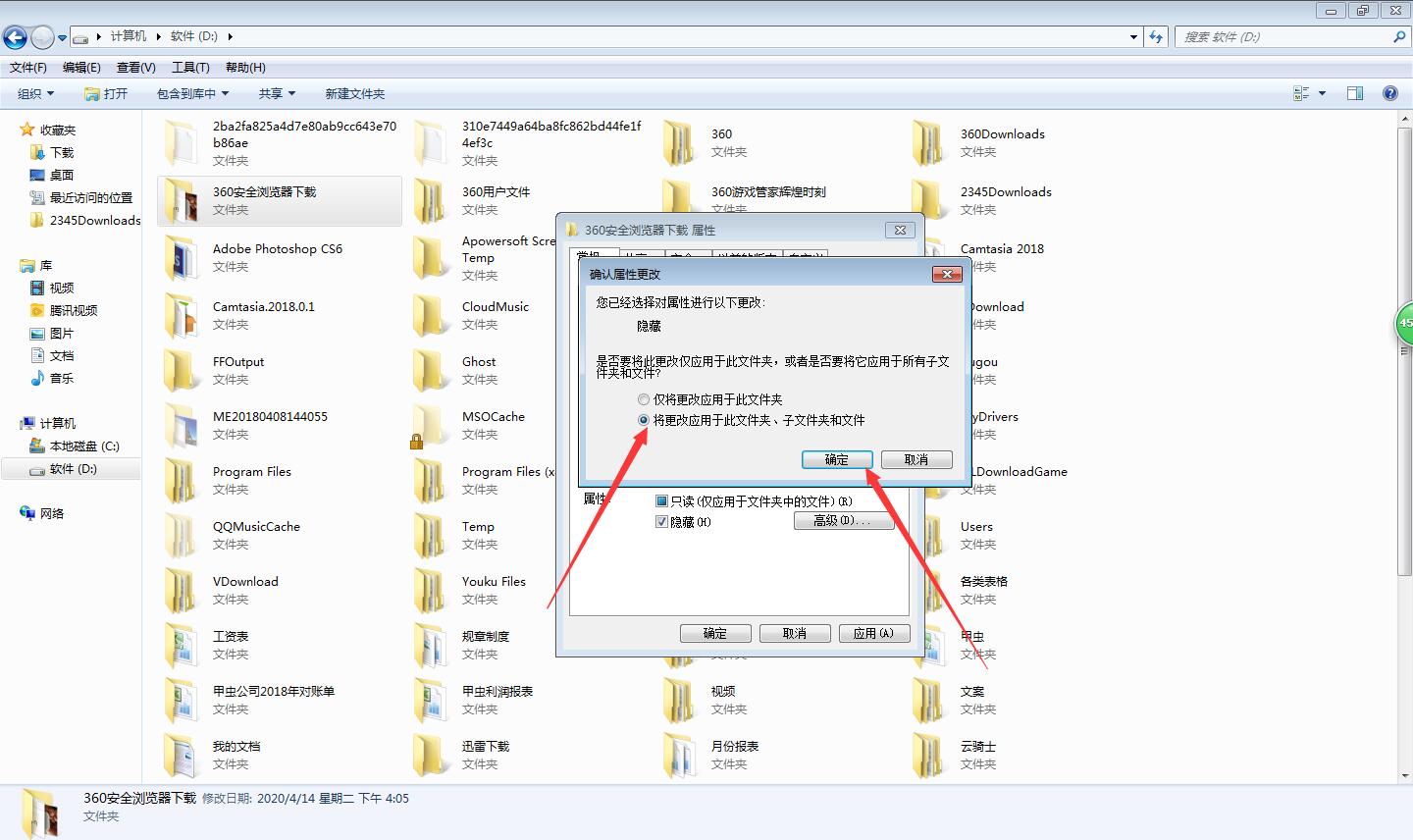
Task: Click 确定 in the properties dialog bottom
Action: pos(715,634)
